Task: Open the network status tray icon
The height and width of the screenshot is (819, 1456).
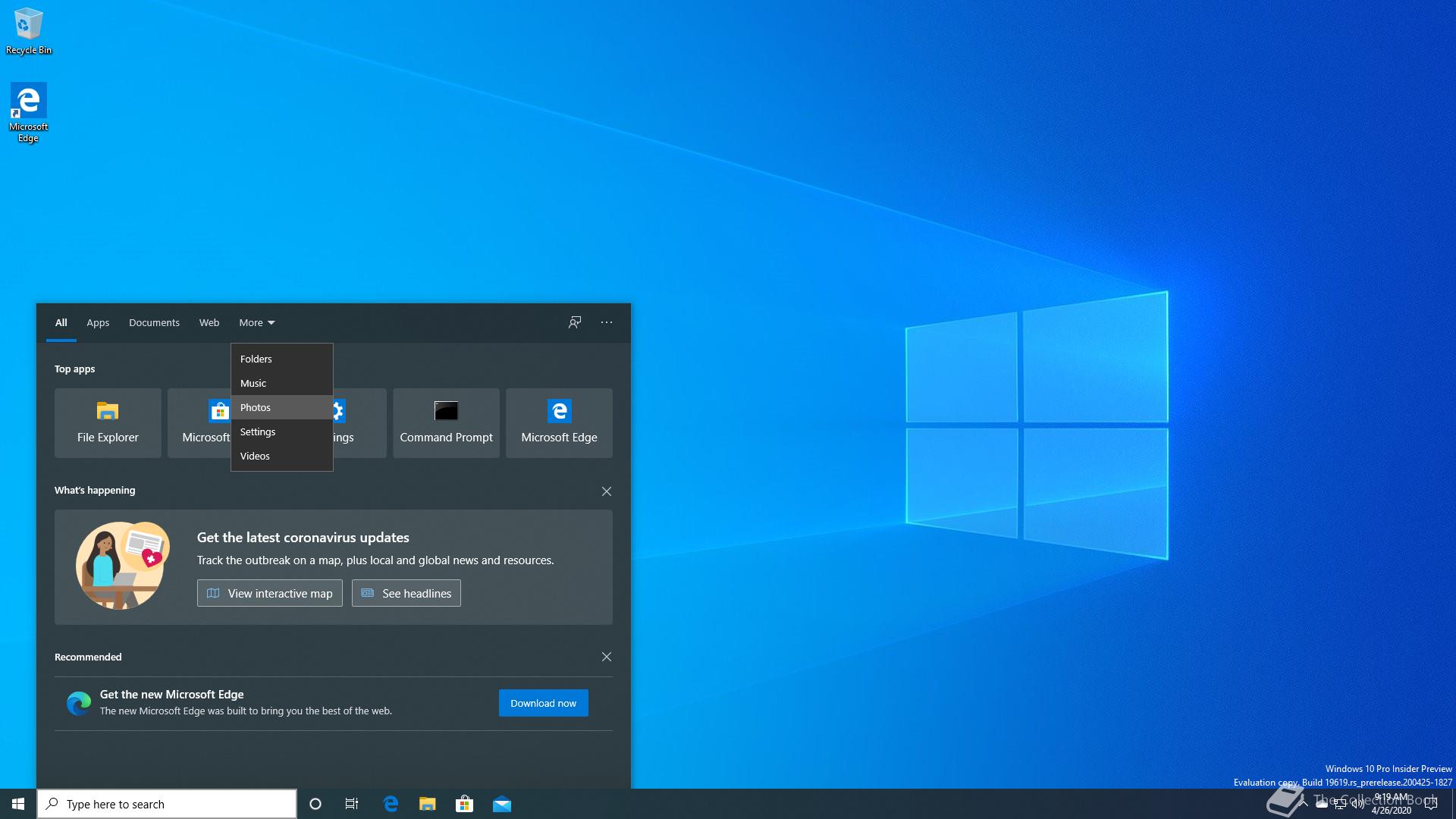Action: (1340, 804)
